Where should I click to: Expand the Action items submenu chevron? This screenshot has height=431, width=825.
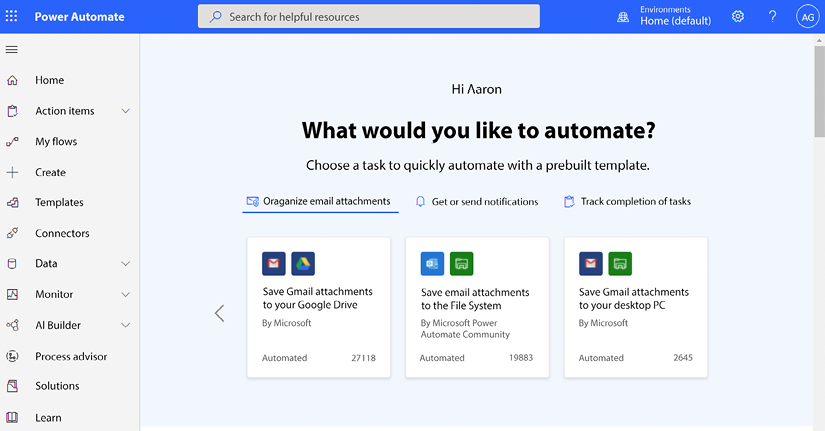pos(125,111)
